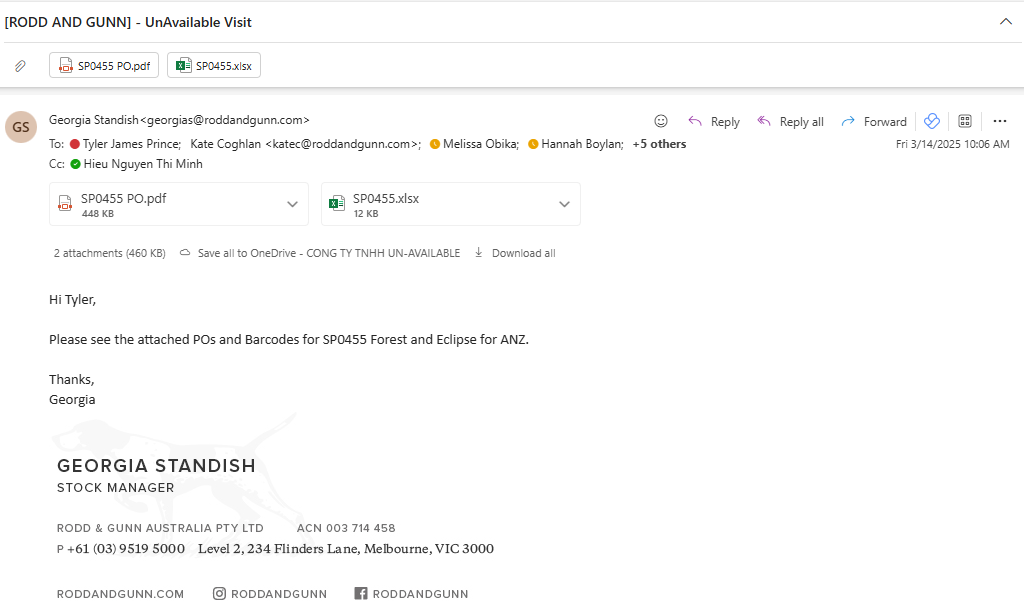Click the Instagram icon in signature
1024x609 pixels.
219,593
